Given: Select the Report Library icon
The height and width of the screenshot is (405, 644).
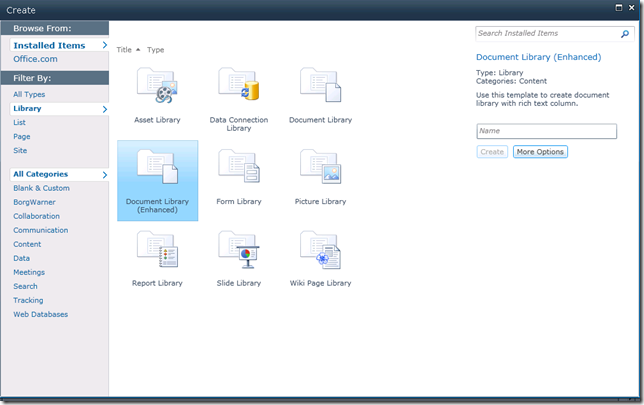Looking at the screenshot, I should pyautogui.click(x=157, y=250).
